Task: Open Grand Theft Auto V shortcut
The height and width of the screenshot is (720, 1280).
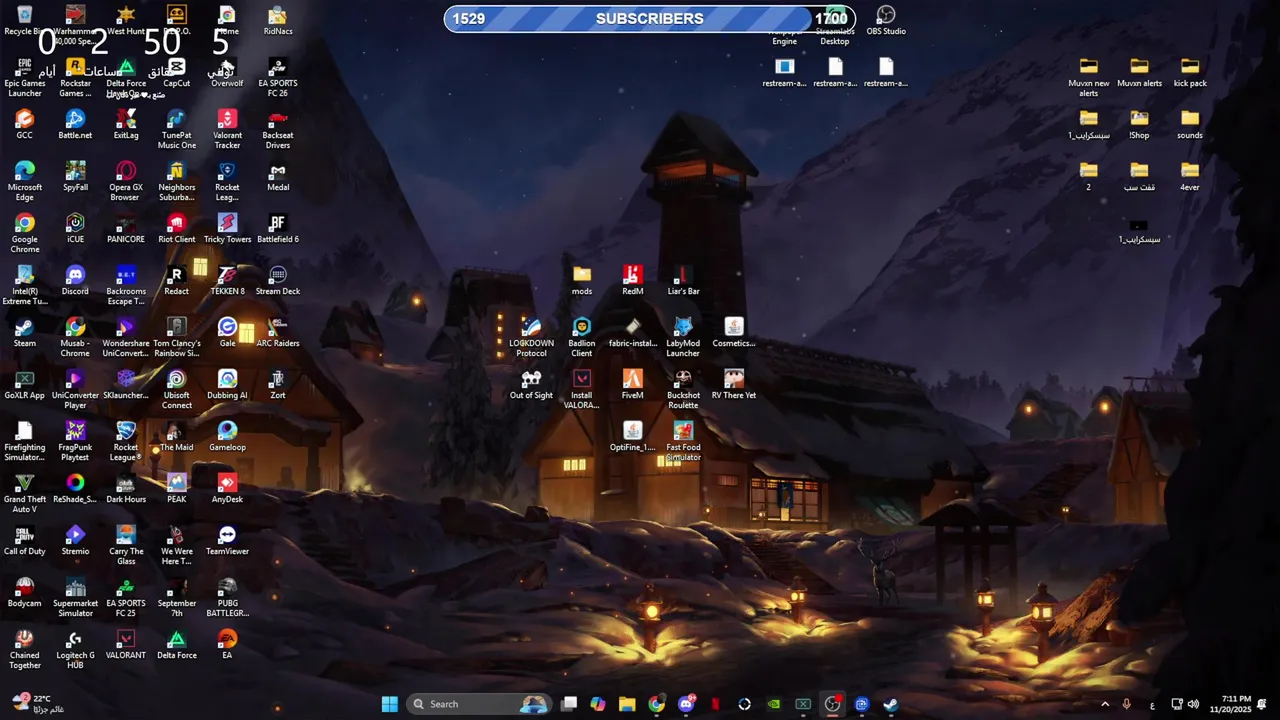Action: point(25,494)
